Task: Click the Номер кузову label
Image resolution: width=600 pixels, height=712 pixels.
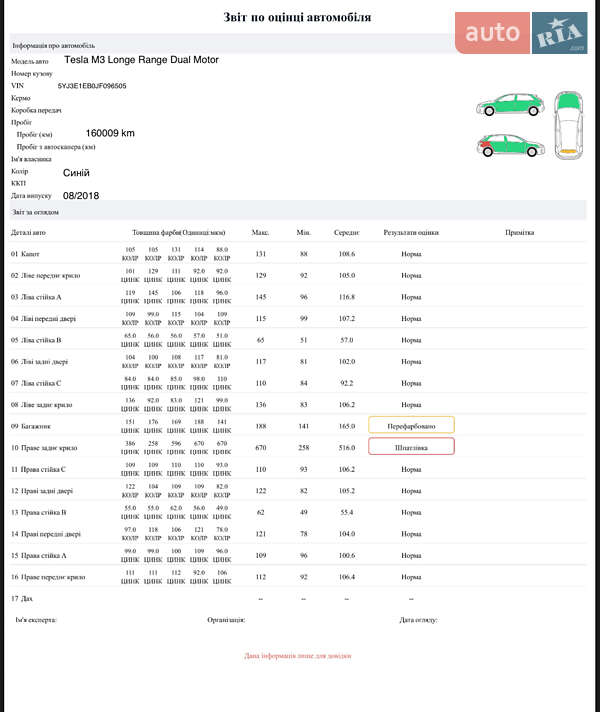Action: coord(31,73)
